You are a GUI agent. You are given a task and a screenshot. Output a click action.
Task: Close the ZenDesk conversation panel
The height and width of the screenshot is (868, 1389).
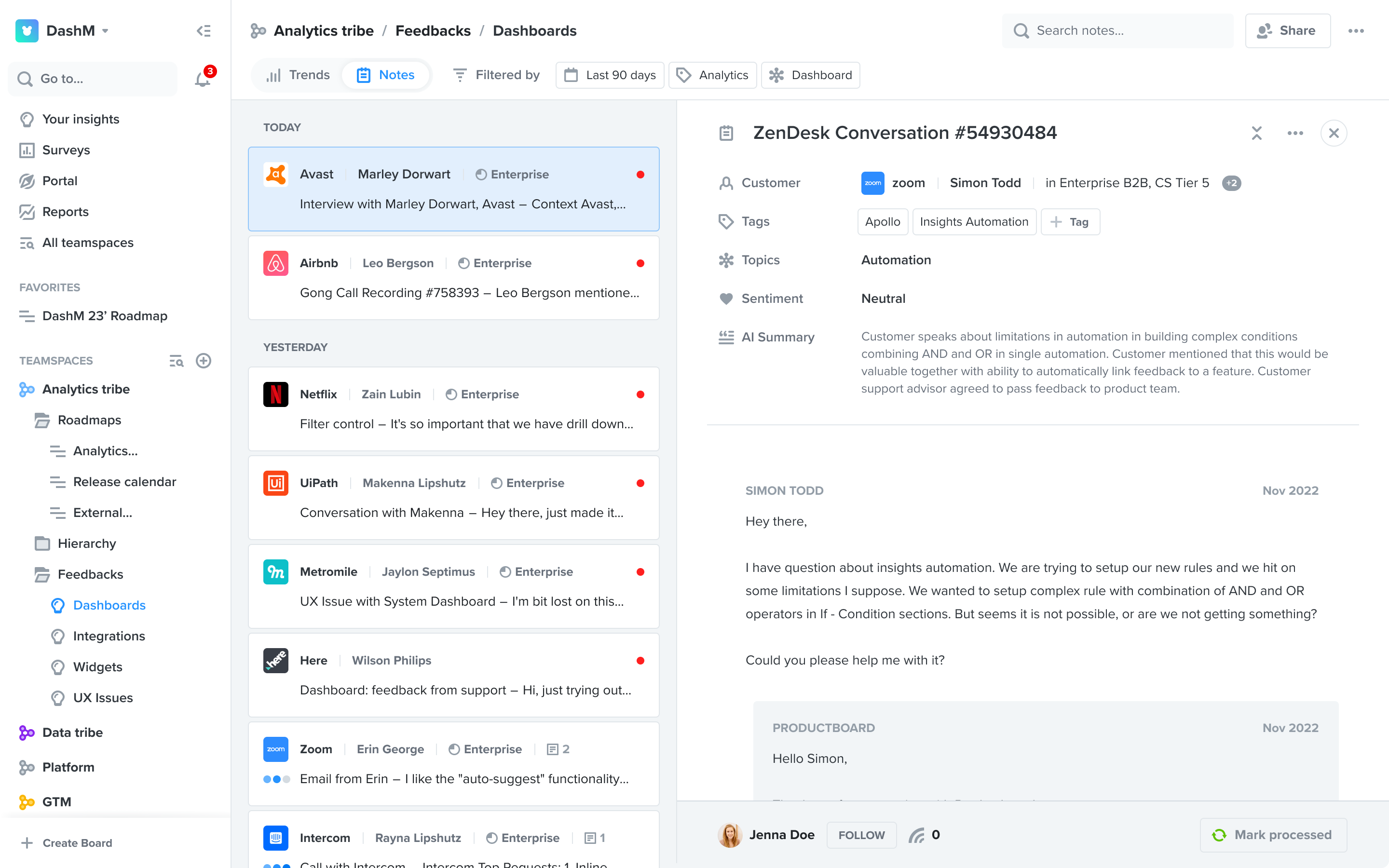tap(1334, 133)
